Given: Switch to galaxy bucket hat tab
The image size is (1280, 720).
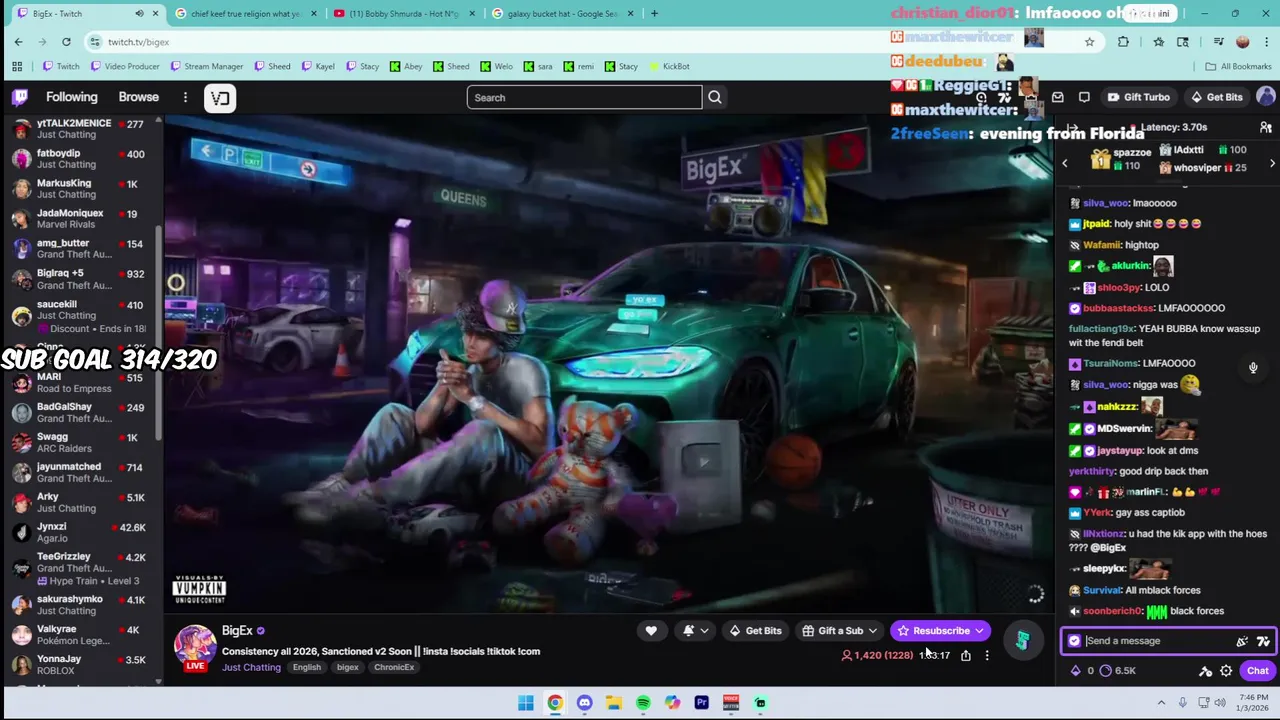Looking at the screenshot, I should 563,13.
